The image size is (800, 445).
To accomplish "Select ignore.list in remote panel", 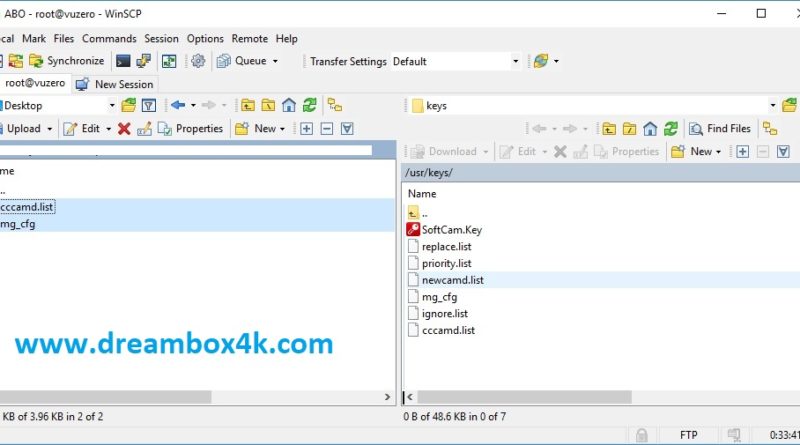I will 444,314.
